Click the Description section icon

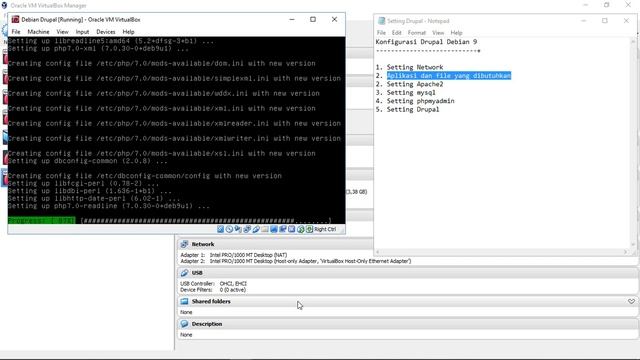184,324
